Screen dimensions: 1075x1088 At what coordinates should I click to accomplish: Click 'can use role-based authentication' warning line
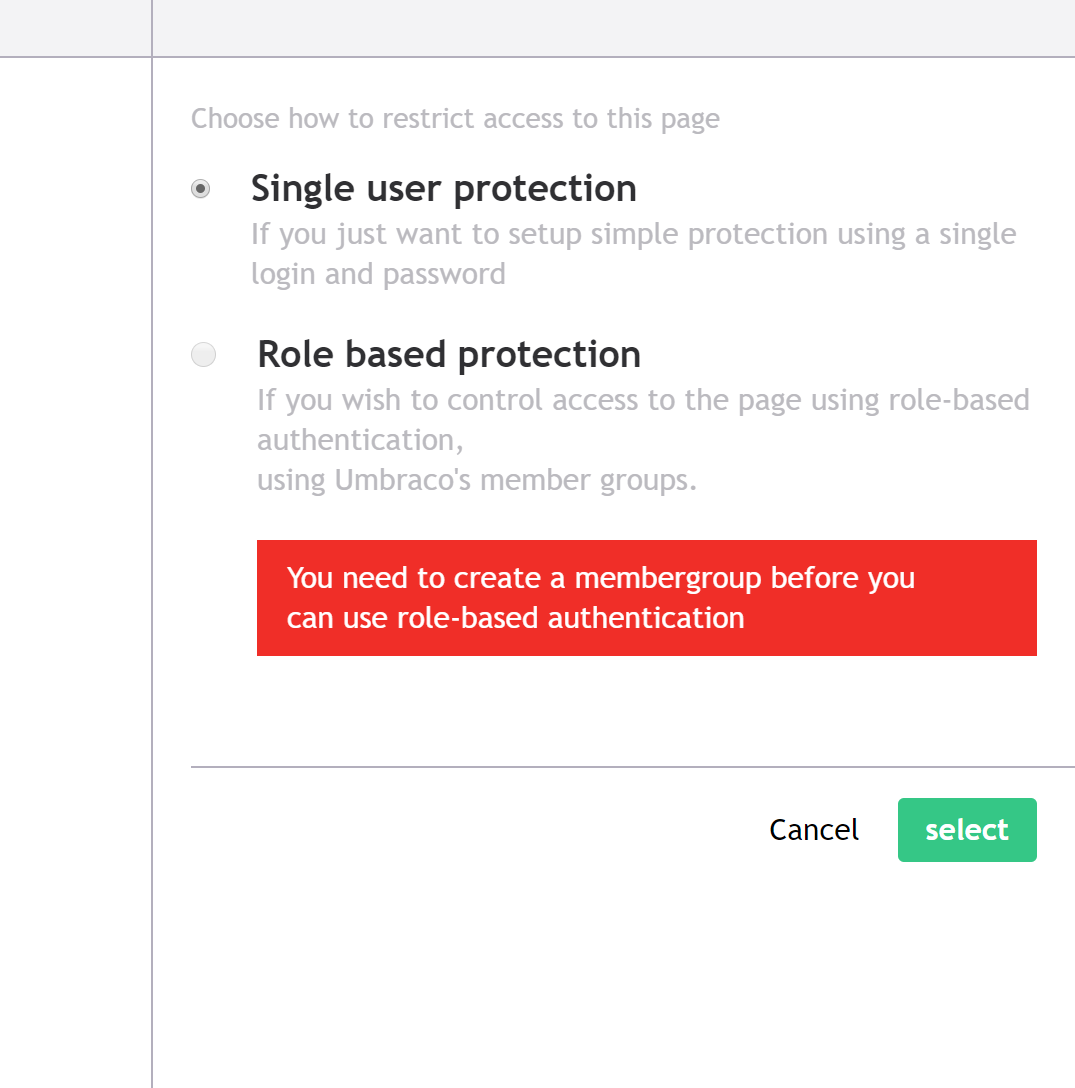[x=515, y=618]
